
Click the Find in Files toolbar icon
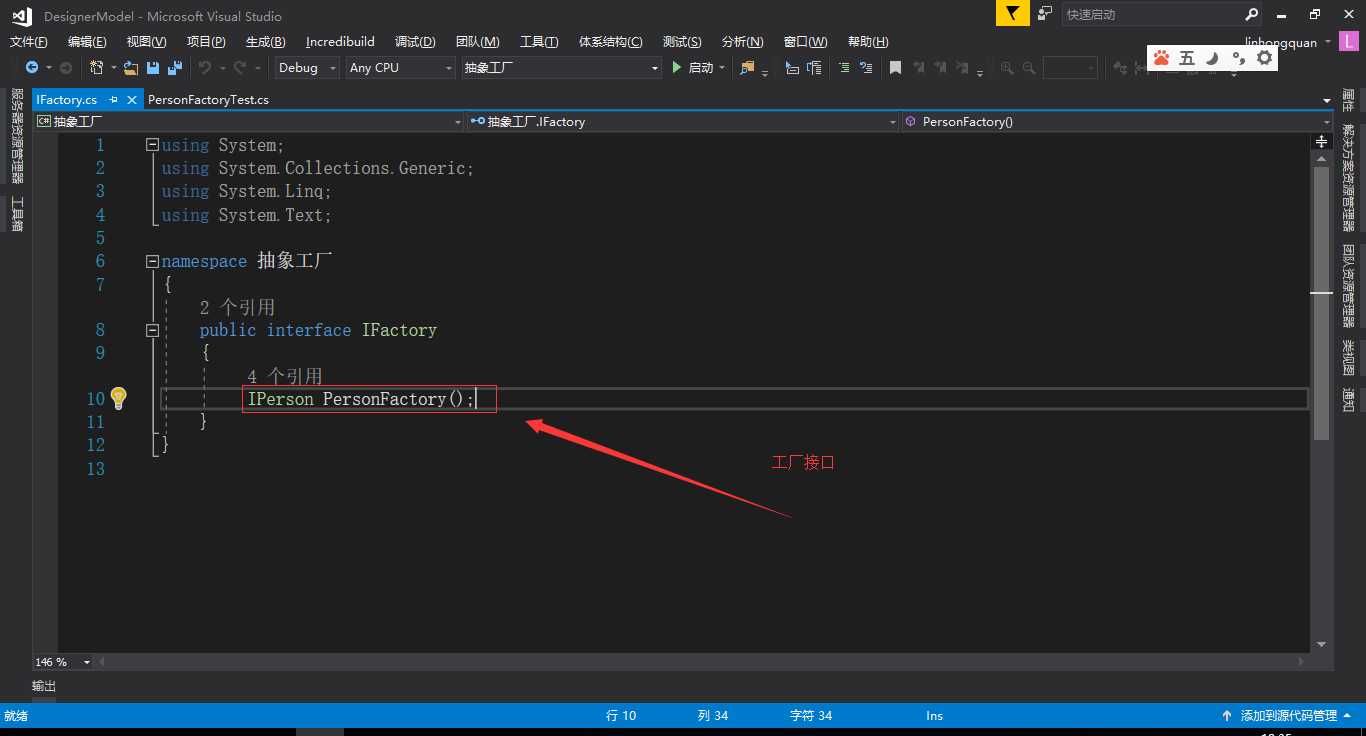click(747, 67)
